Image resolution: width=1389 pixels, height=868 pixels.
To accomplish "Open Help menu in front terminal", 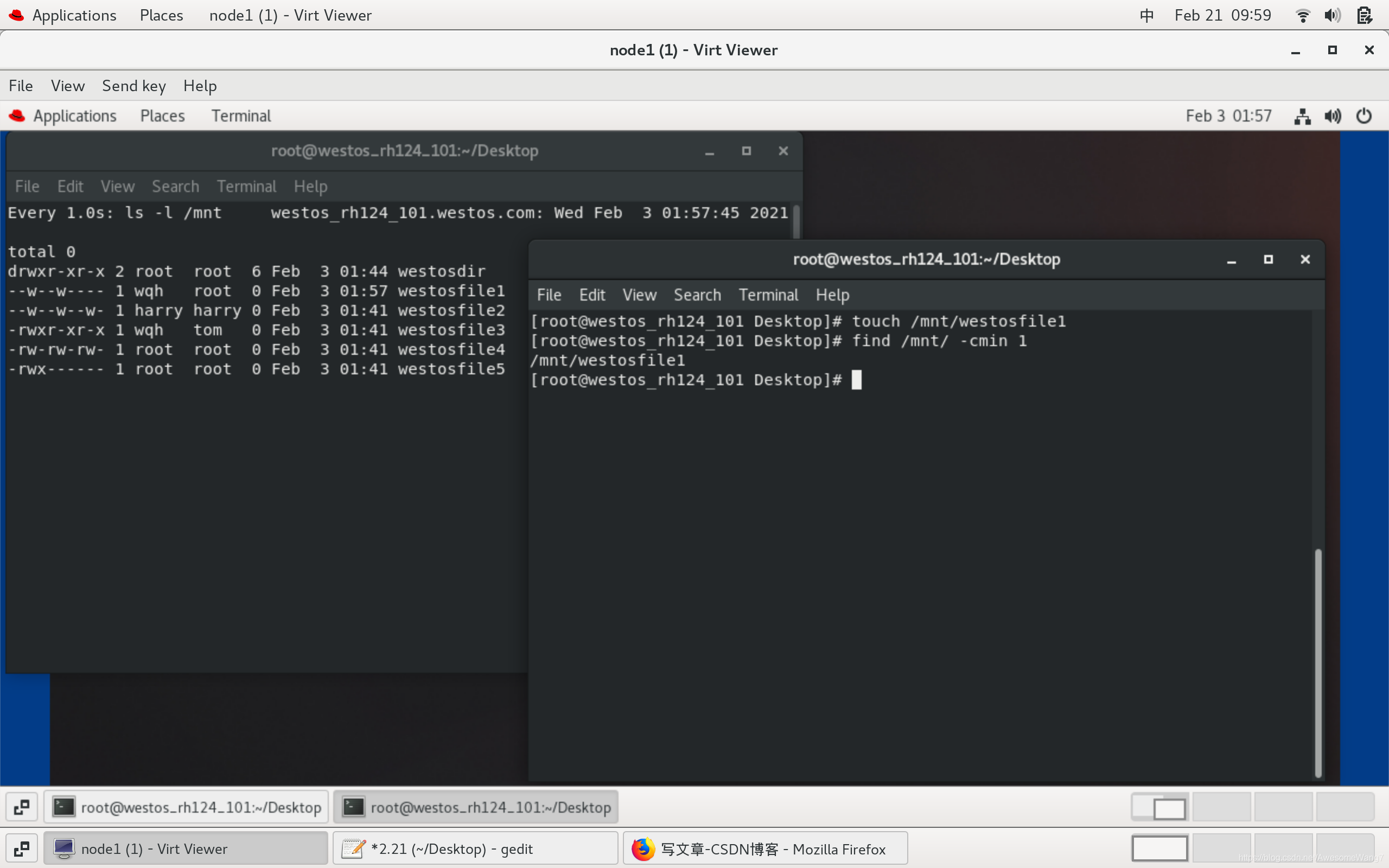I will tap(832, 295).
